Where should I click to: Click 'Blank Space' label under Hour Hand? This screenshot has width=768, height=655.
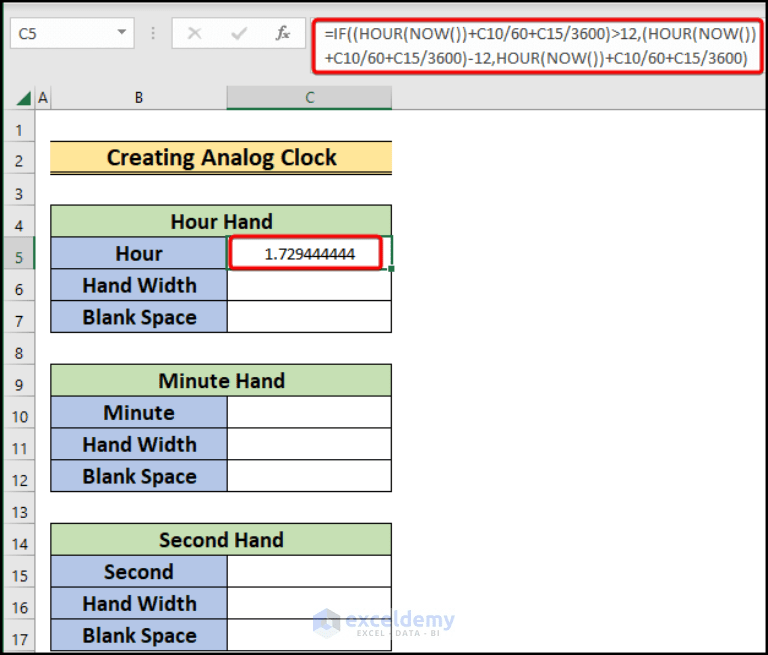point(139,317)
